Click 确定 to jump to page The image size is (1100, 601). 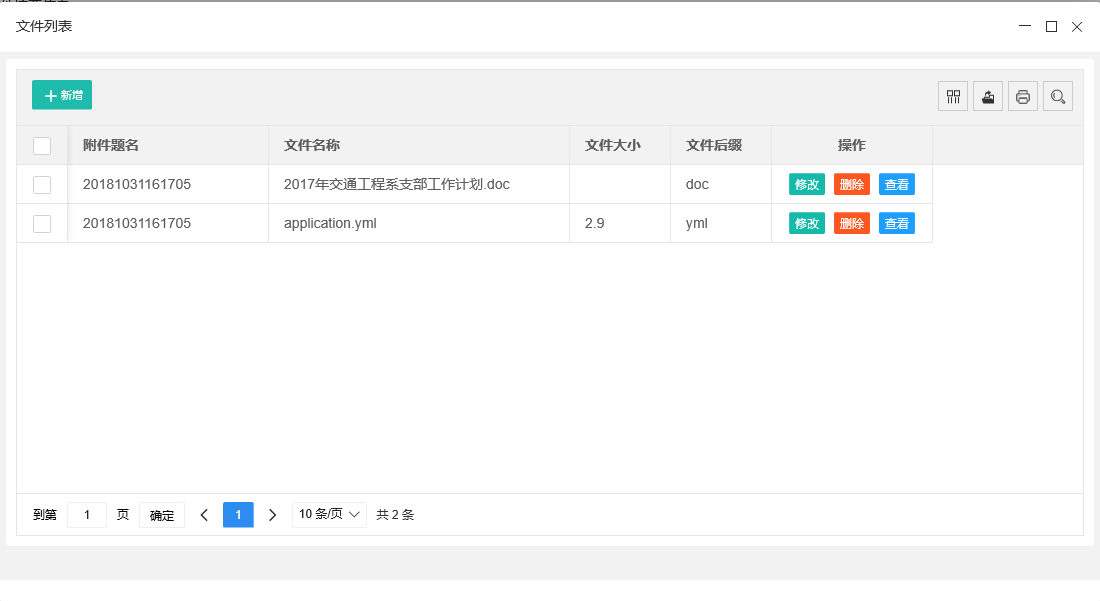coord(162,516)
